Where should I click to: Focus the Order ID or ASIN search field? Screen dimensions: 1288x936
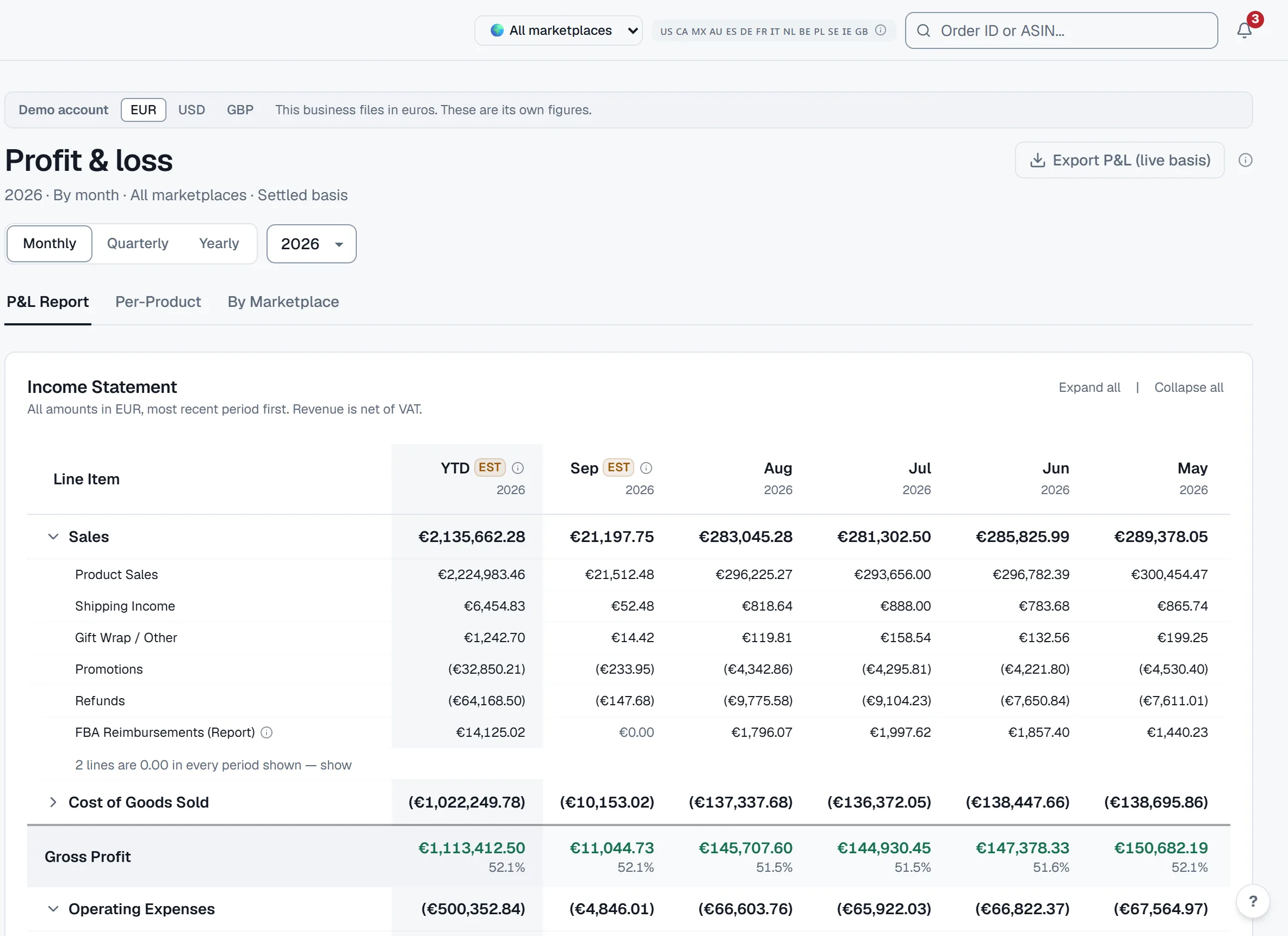coord(1061,30)
